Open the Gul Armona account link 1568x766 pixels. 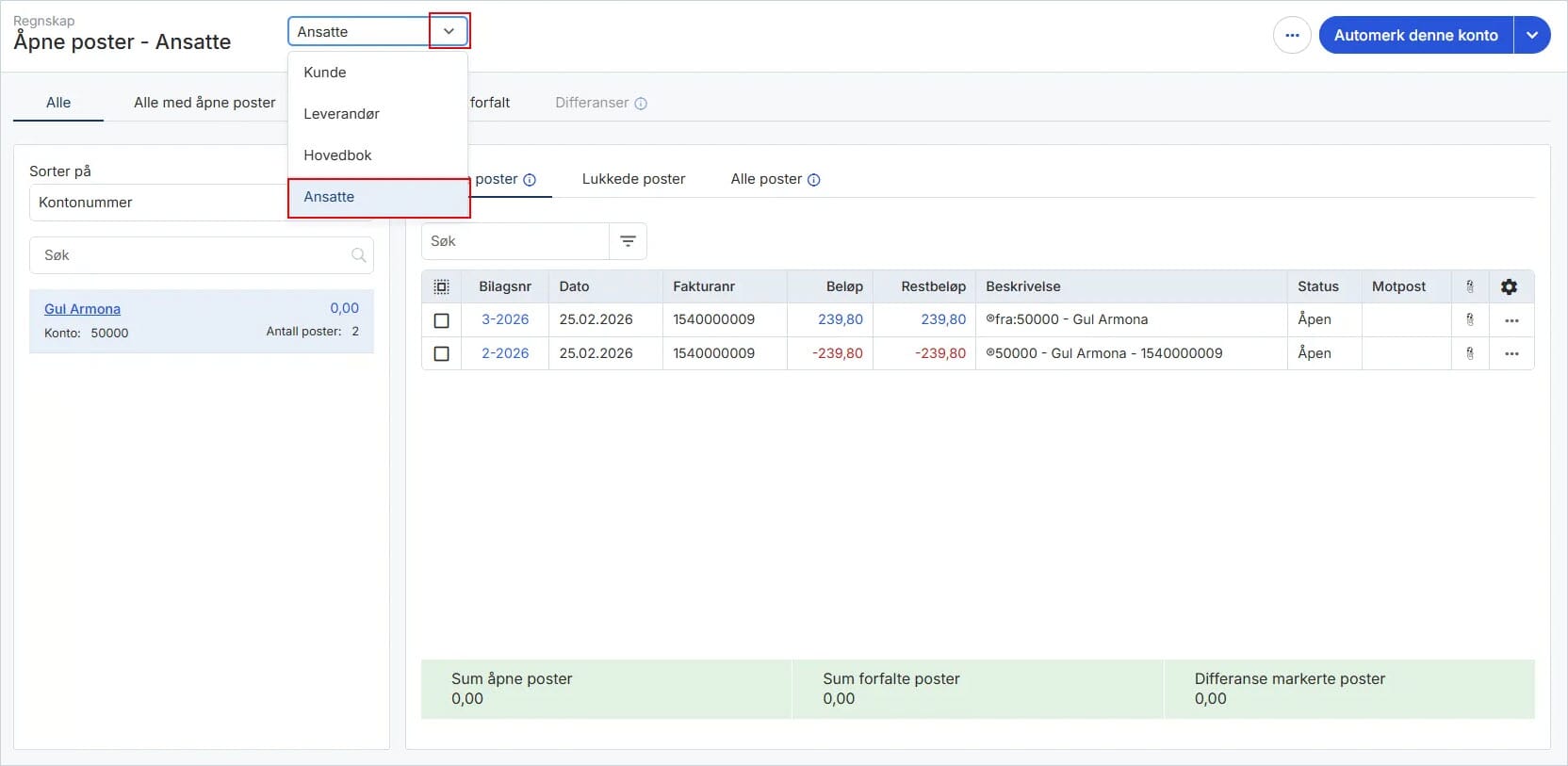(82, 309)
